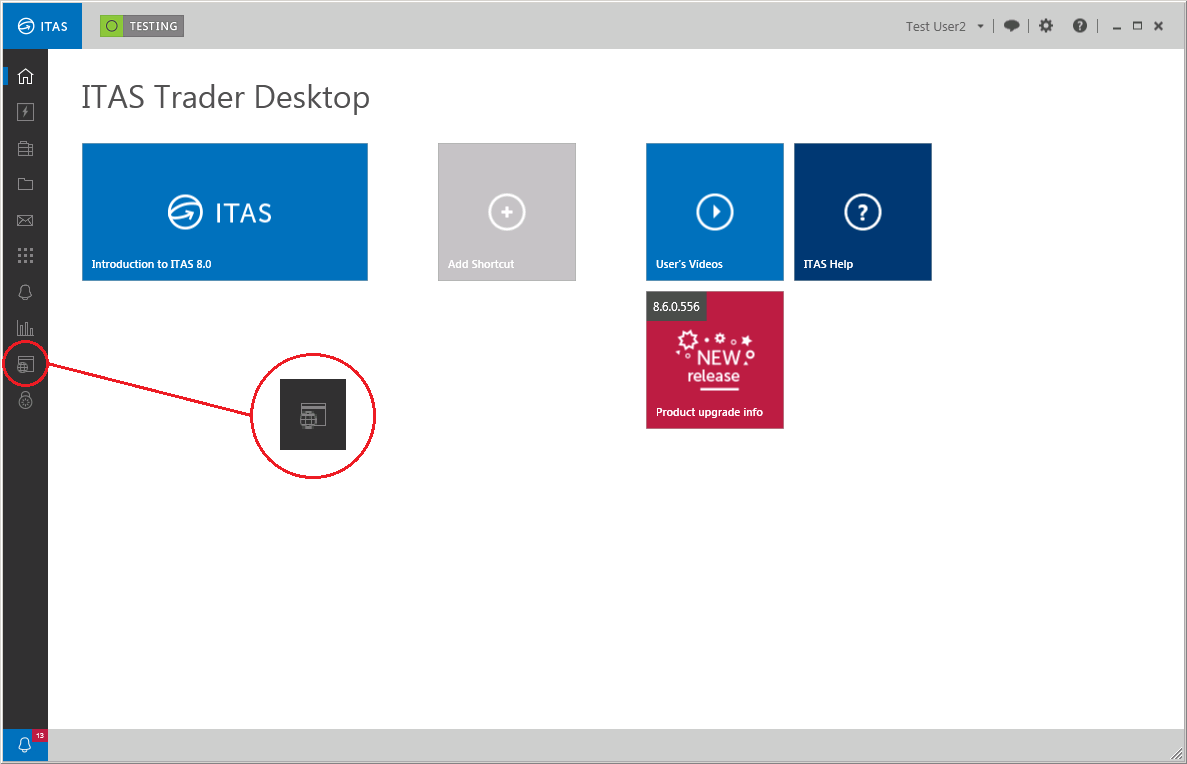Viewport: 1187px width, 764px height.
Task: Open the User's Videos tile
Action: [715, 212]
